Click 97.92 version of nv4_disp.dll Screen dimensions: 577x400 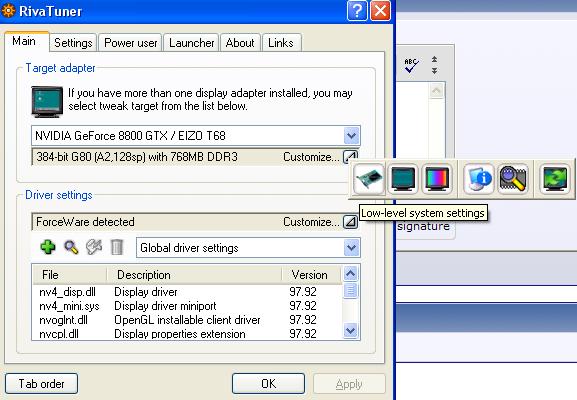click(x=303, y=292)
